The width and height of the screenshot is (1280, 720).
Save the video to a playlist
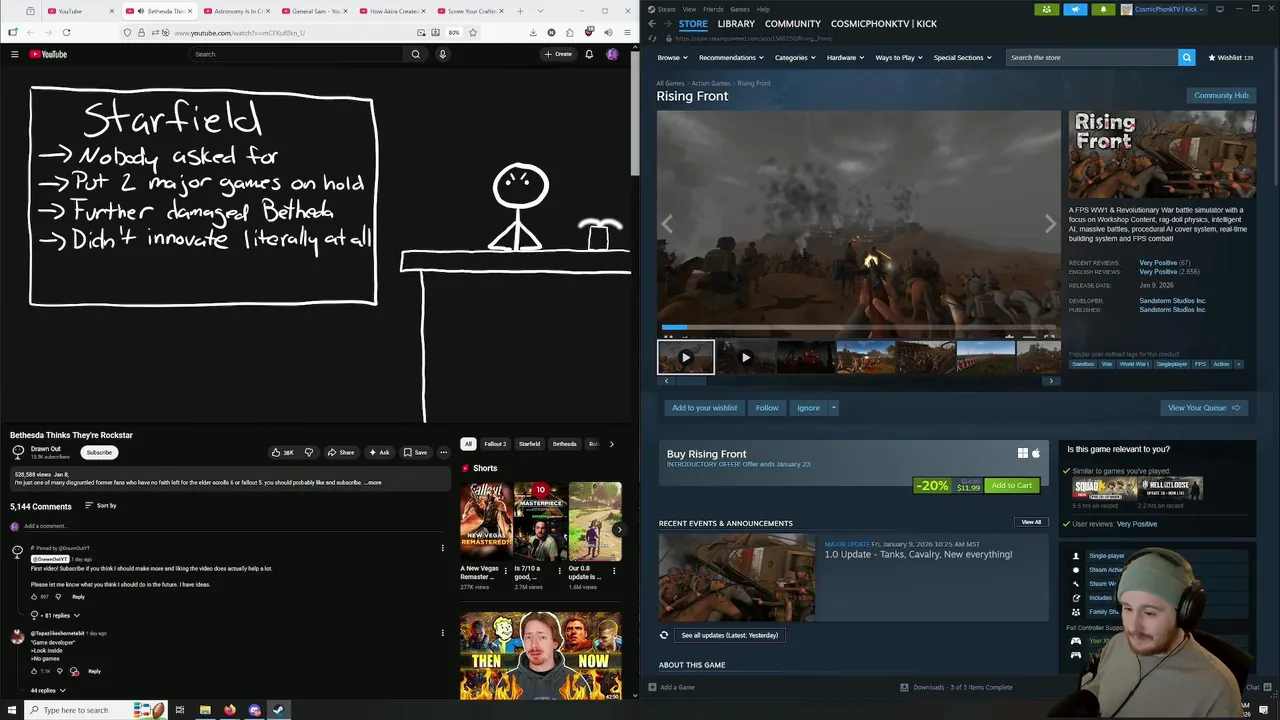tap(415, 452)
